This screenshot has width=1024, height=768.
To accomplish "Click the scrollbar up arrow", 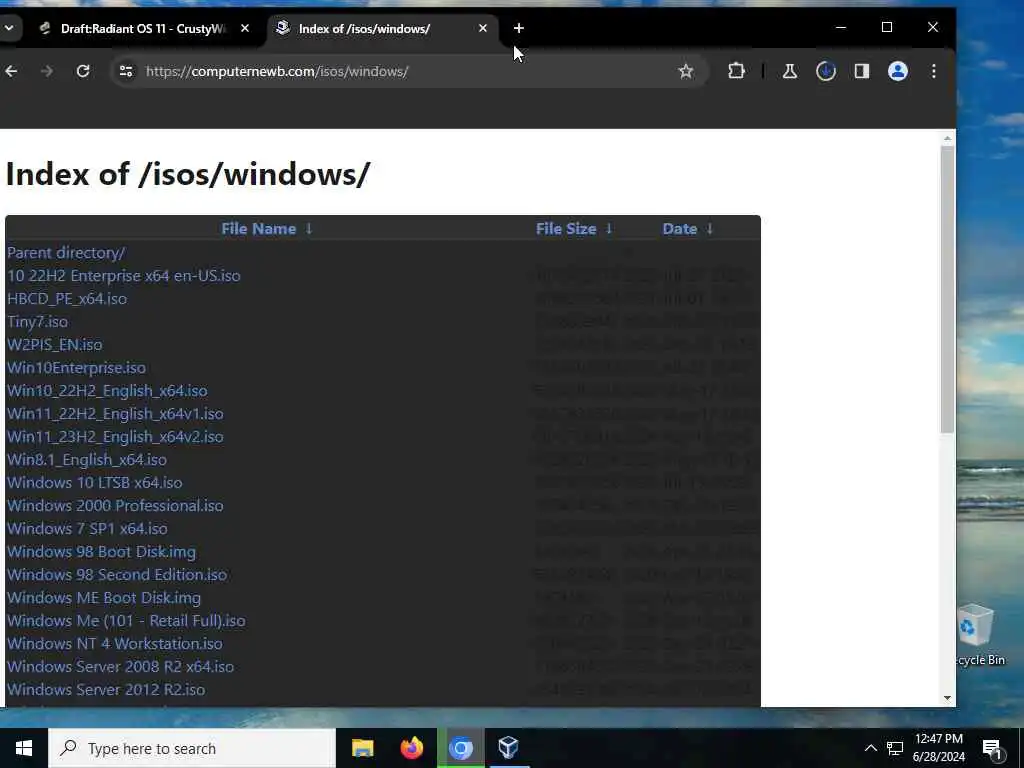I will 948,138.
